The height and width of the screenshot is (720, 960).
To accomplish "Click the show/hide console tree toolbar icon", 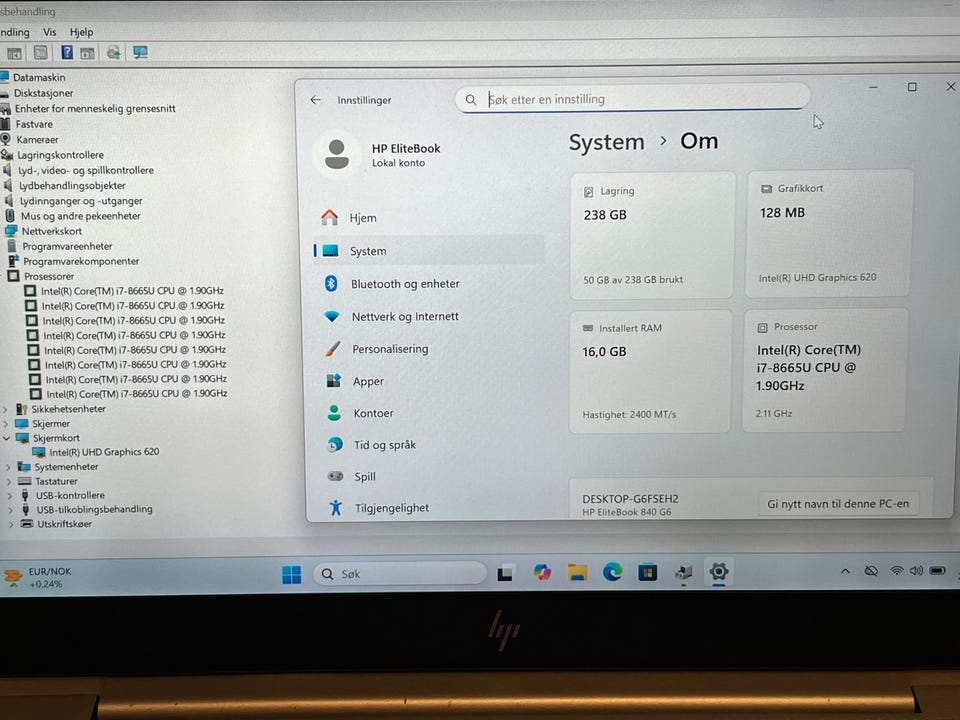I will tap(14, 53).
